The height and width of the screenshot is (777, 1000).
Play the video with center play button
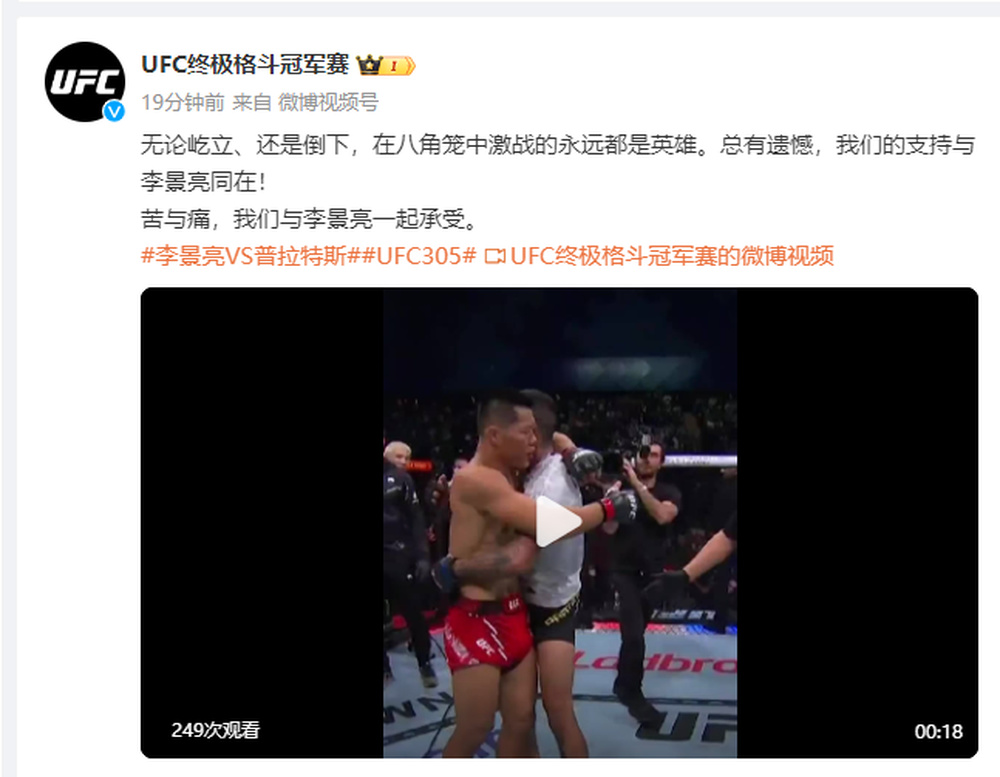[x=559, y=521]
